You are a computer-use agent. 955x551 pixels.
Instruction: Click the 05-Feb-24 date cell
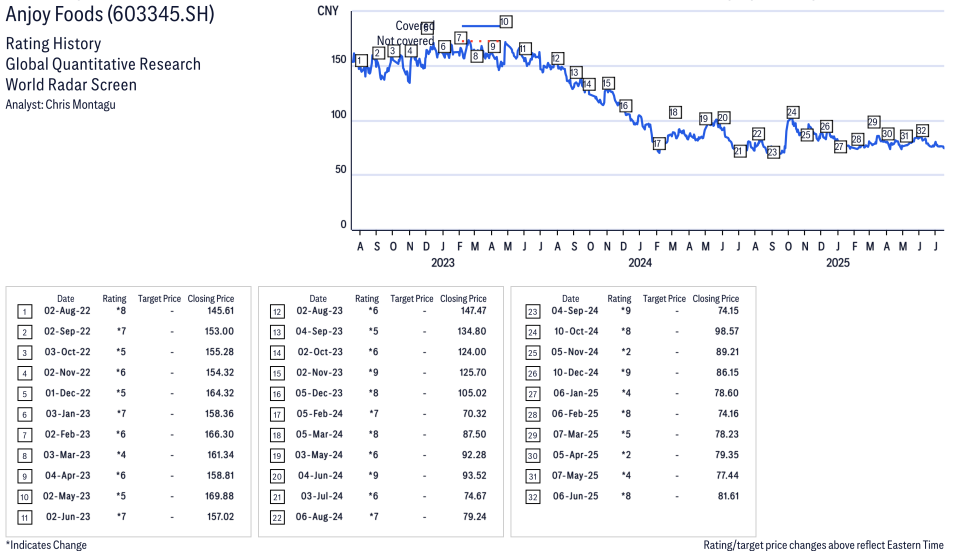tap(320, 414)
